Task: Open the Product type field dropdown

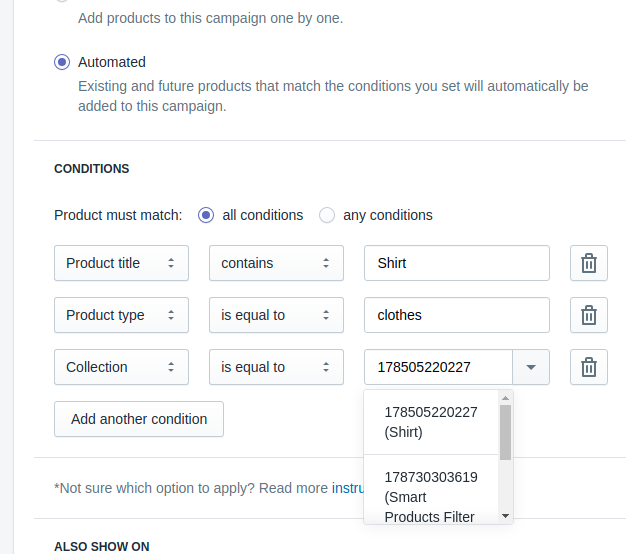Action: pyautogui.click(x=121, y=315)
